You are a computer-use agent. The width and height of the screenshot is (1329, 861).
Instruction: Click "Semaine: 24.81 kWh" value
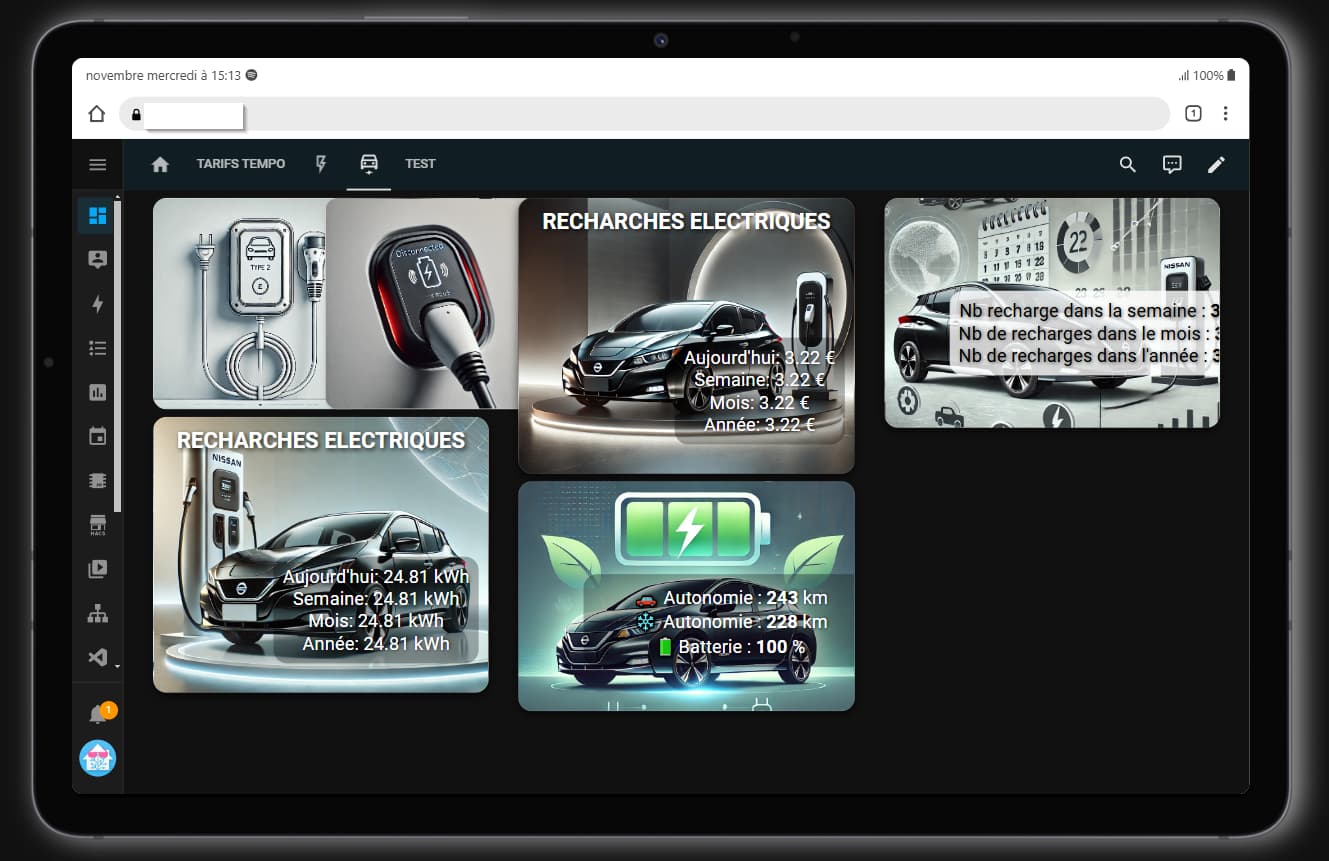point(376,599)
